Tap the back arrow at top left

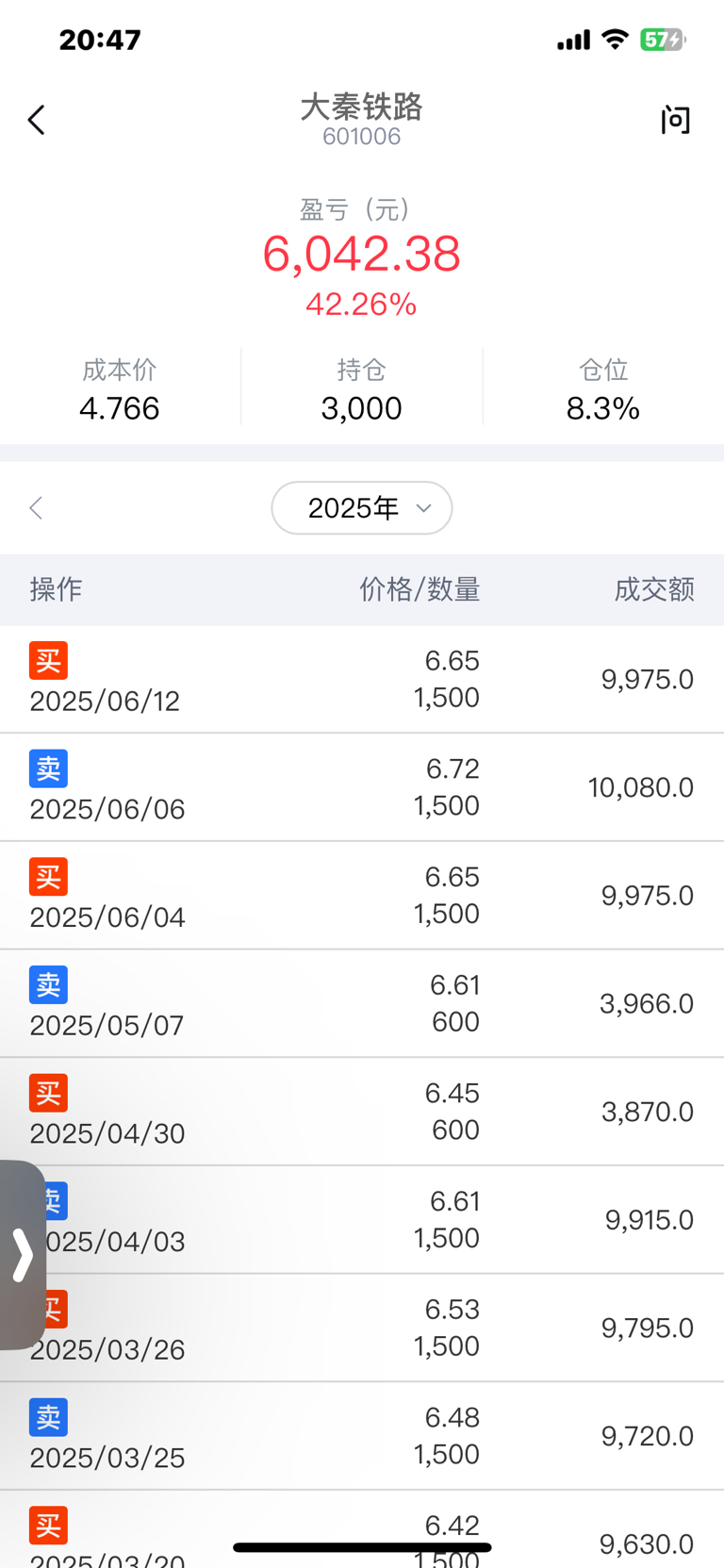pos(37,120)
